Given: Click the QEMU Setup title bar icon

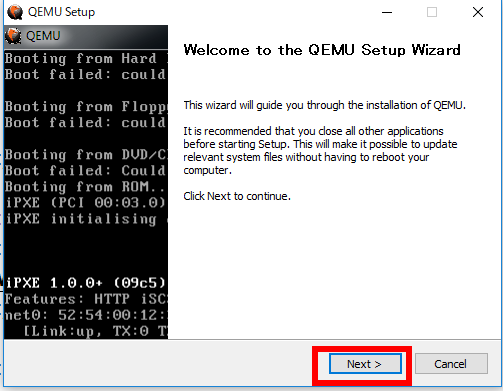Looking at the screenshot, I should pos(15,12).
